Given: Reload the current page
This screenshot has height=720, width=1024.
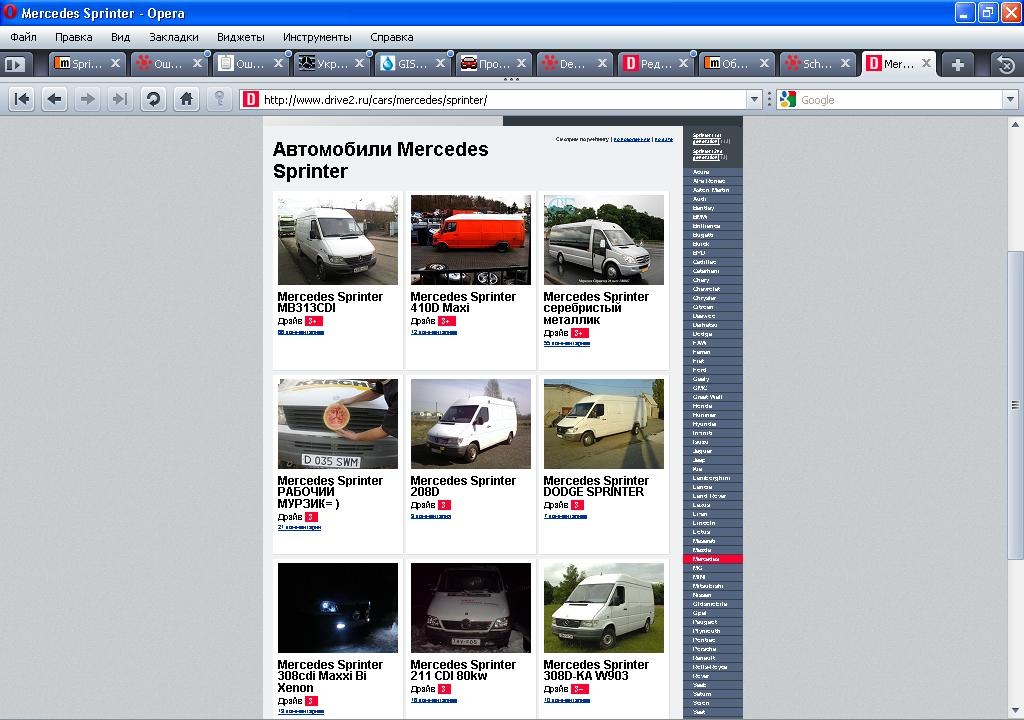Looking at the screenshot, I should point(153,99).
